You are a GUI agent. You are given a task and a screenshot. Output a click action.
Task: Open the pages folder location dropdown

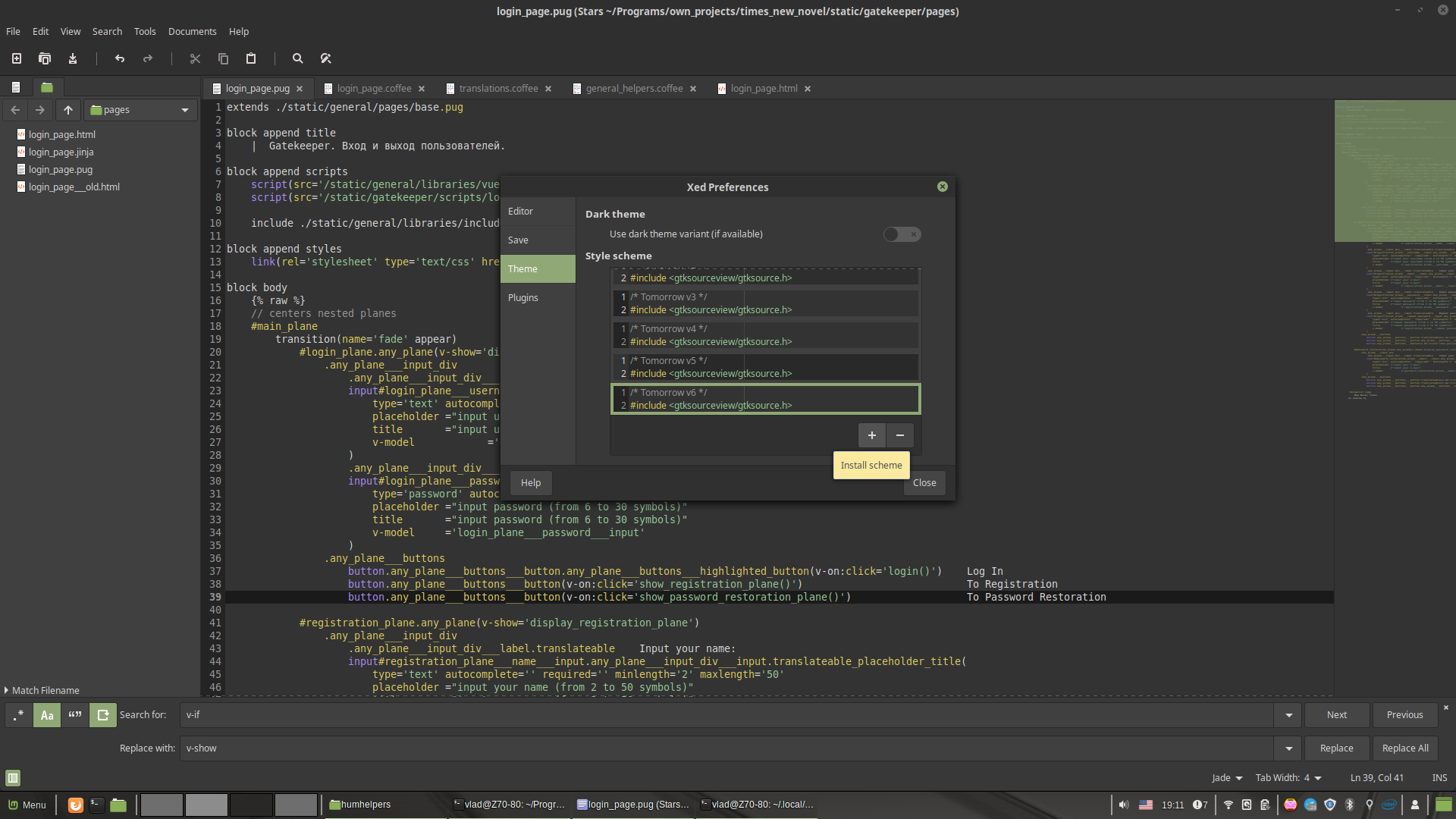point(141,110)
